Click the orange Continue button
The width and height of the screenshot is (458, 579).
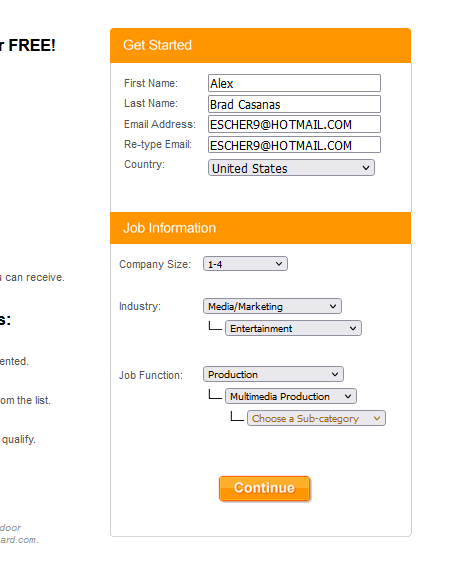(x=264, y=489)
